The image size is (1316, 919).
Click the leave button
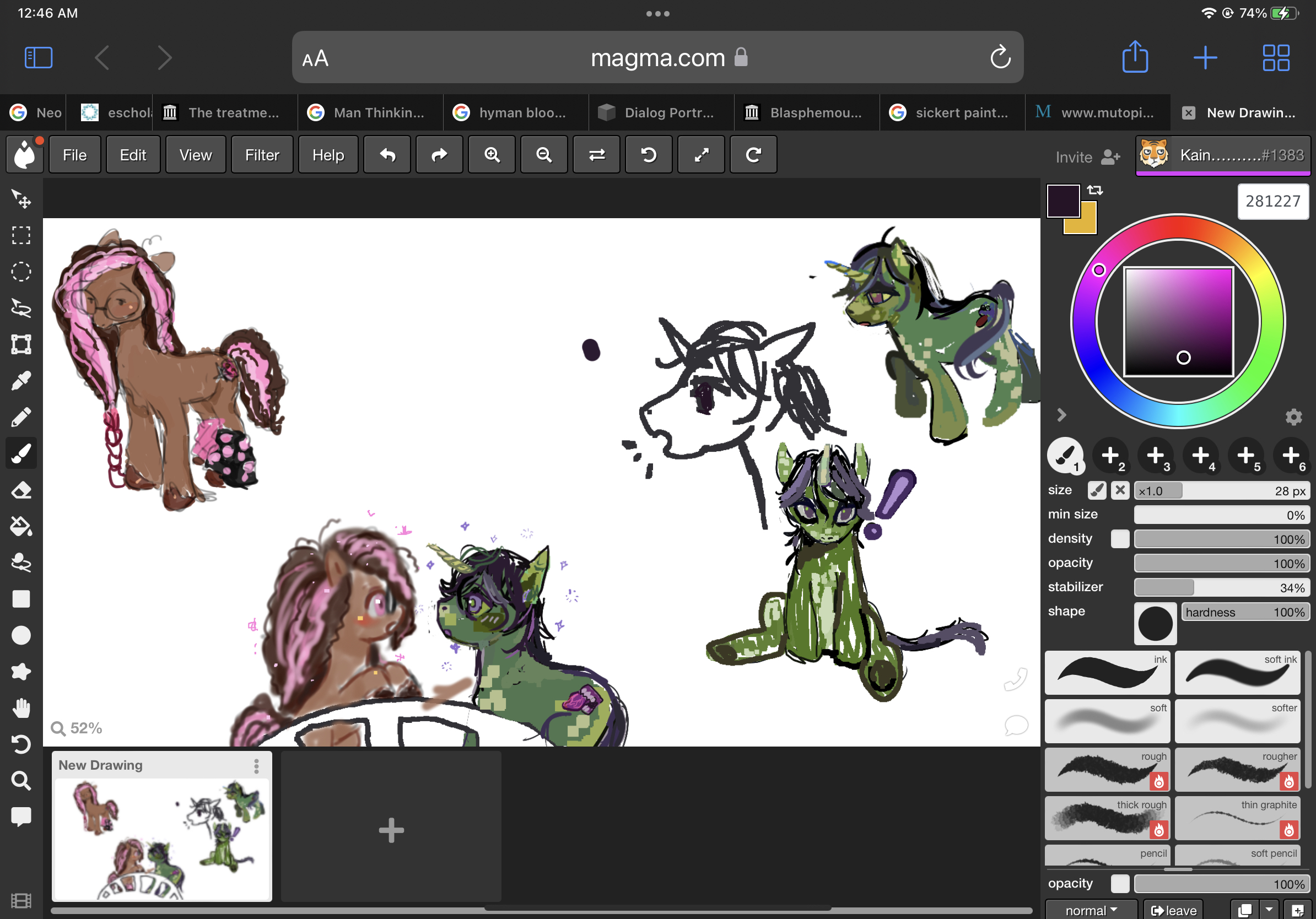[x=1173, y=910]
